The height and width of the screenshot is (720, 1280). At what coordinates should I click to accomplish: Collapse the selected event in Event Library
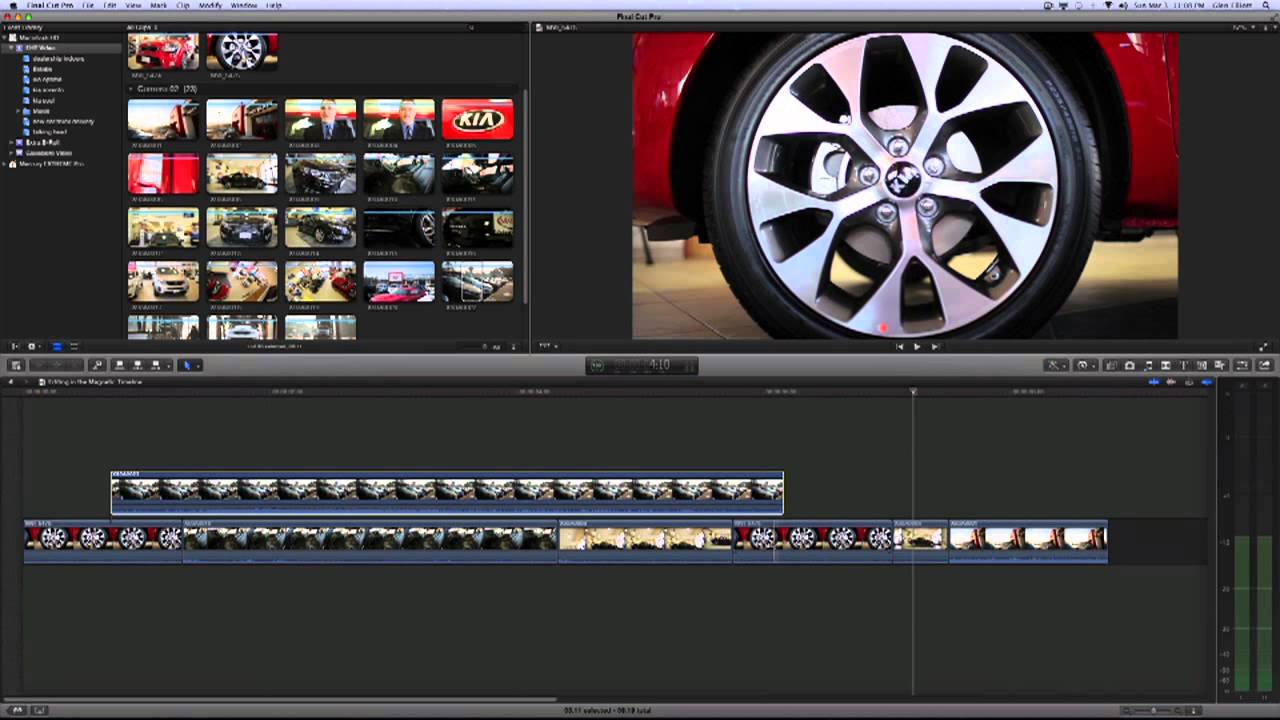click(x=11, y=48)
